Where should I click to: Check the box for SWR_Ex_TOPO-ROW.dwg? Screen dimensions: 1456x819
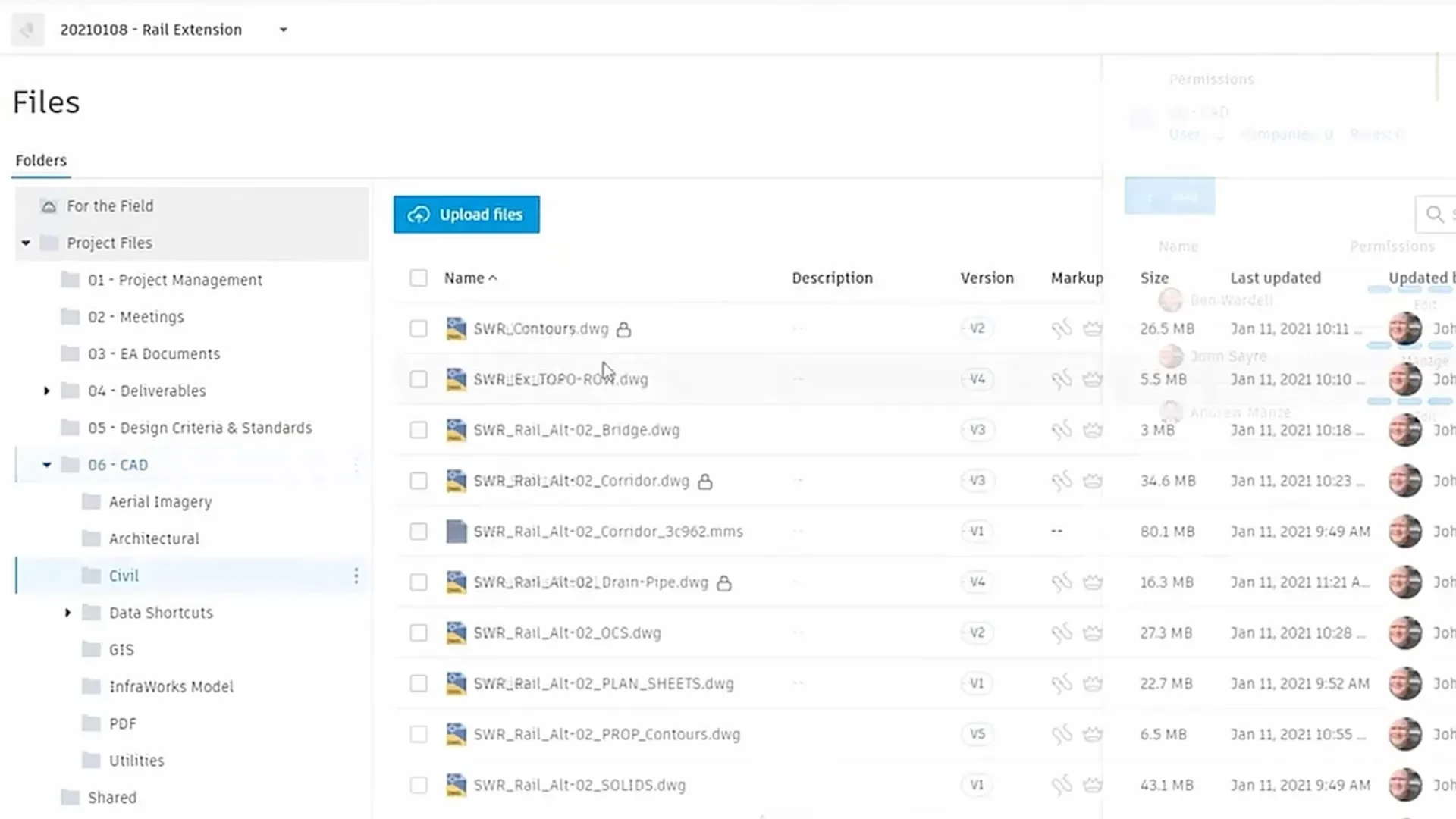point(419,380)
